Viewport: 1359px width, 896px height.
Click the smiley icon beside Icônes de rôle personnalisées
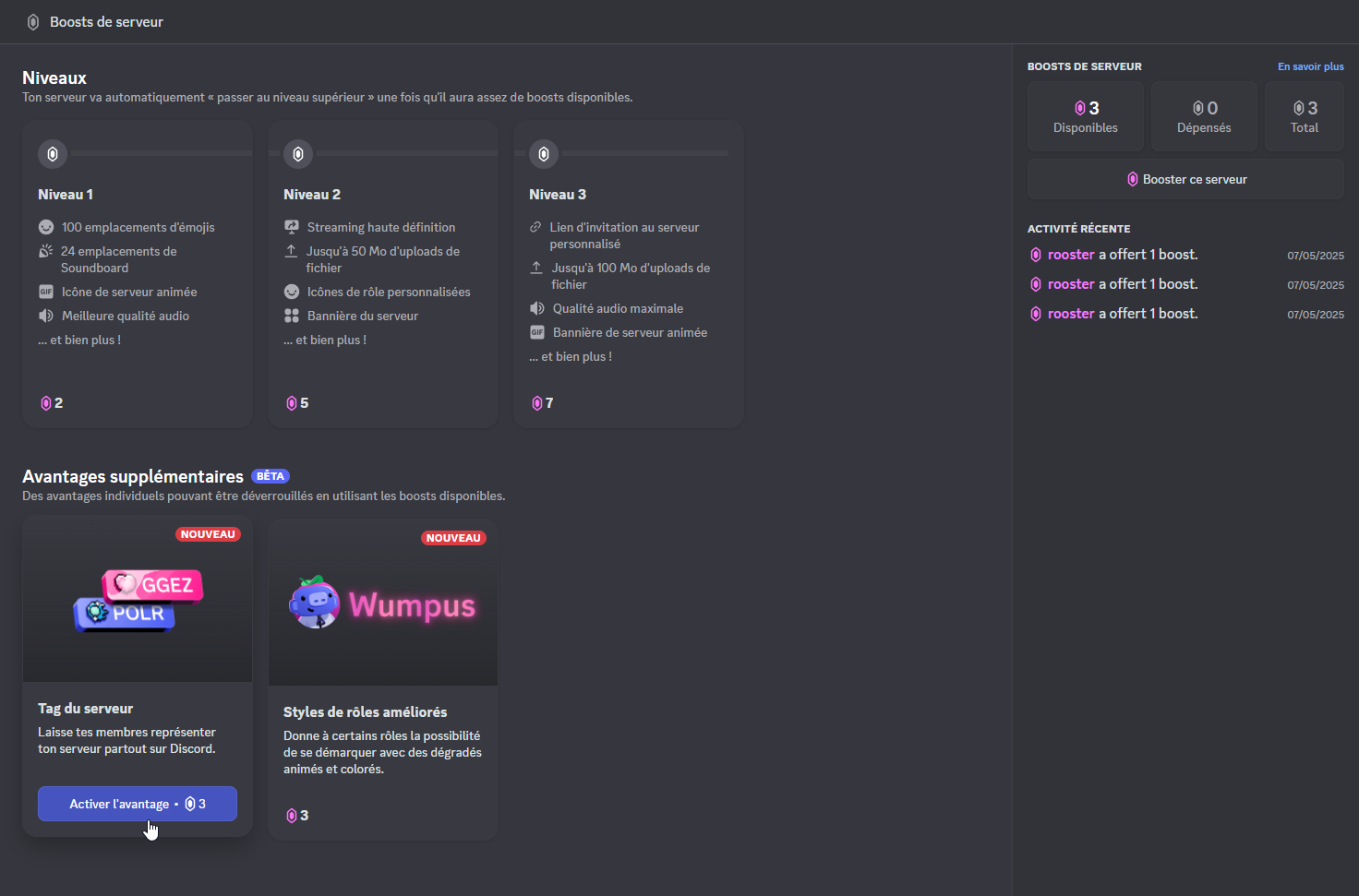pos(292,292)
